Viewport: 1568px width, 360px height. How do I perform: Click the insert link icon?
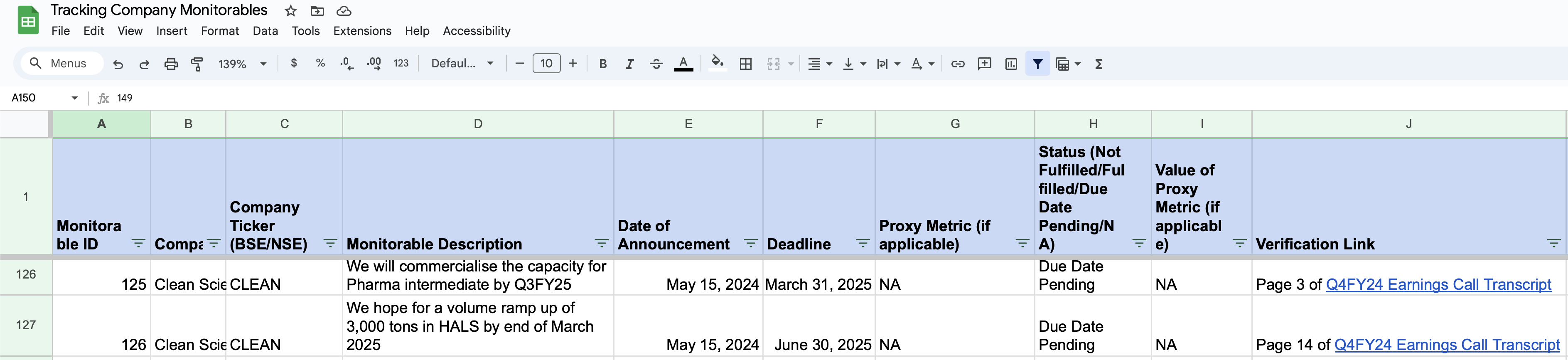coord(958,64)
